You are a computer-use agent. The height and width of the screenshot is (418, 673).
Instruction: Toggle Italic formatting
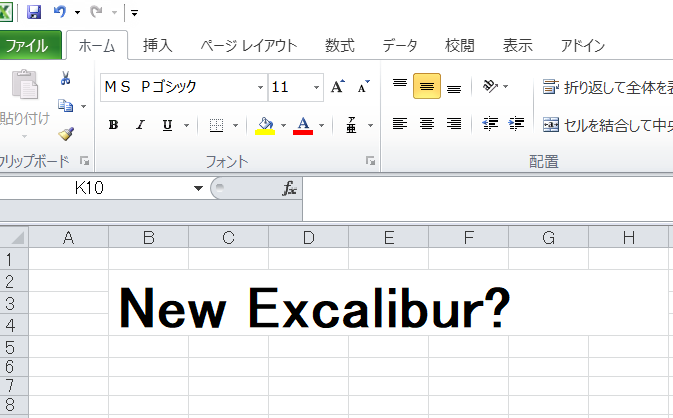click(x=140, y=125)
